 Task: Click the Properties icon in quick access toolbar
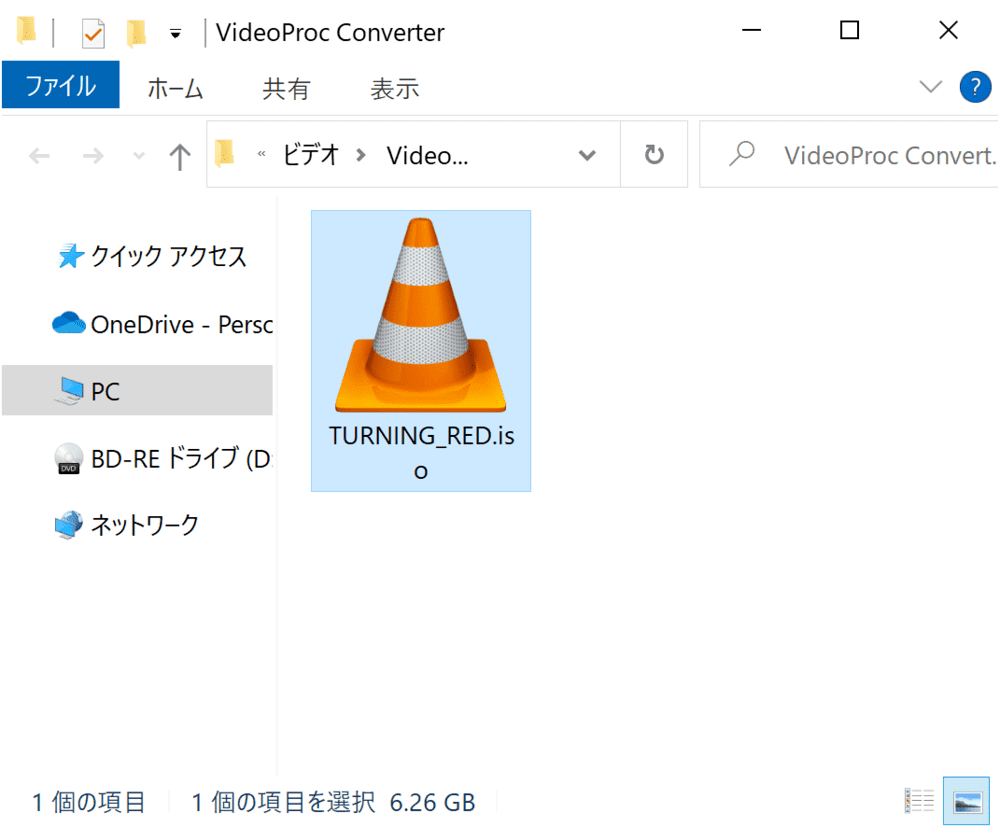point(93,33)
